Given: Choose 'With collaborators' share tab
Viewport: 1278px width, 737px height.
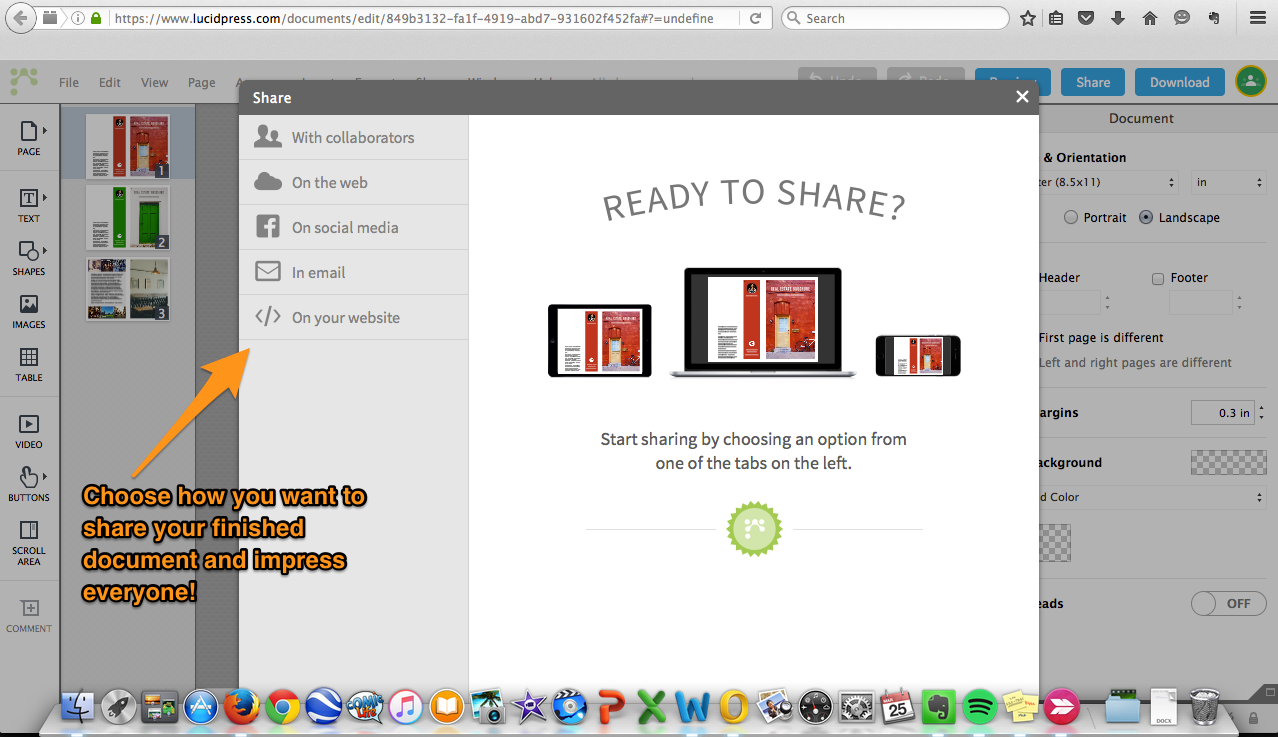Looking at the screenshot, I should point(353,138).
